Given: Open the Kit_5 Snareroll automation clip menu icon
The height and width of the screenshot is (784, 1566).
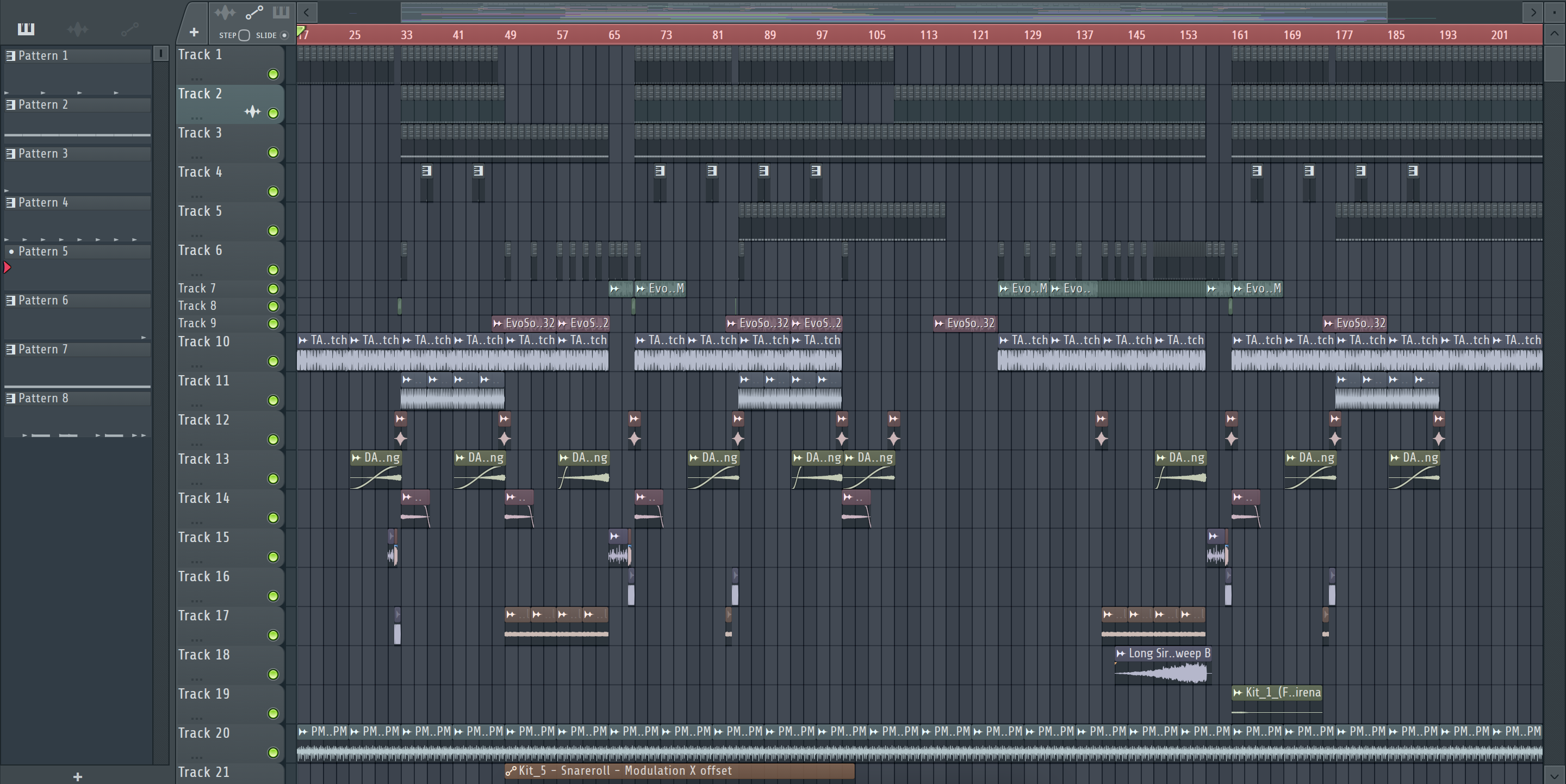Looking at the screenshot, I should pos(511,770).
